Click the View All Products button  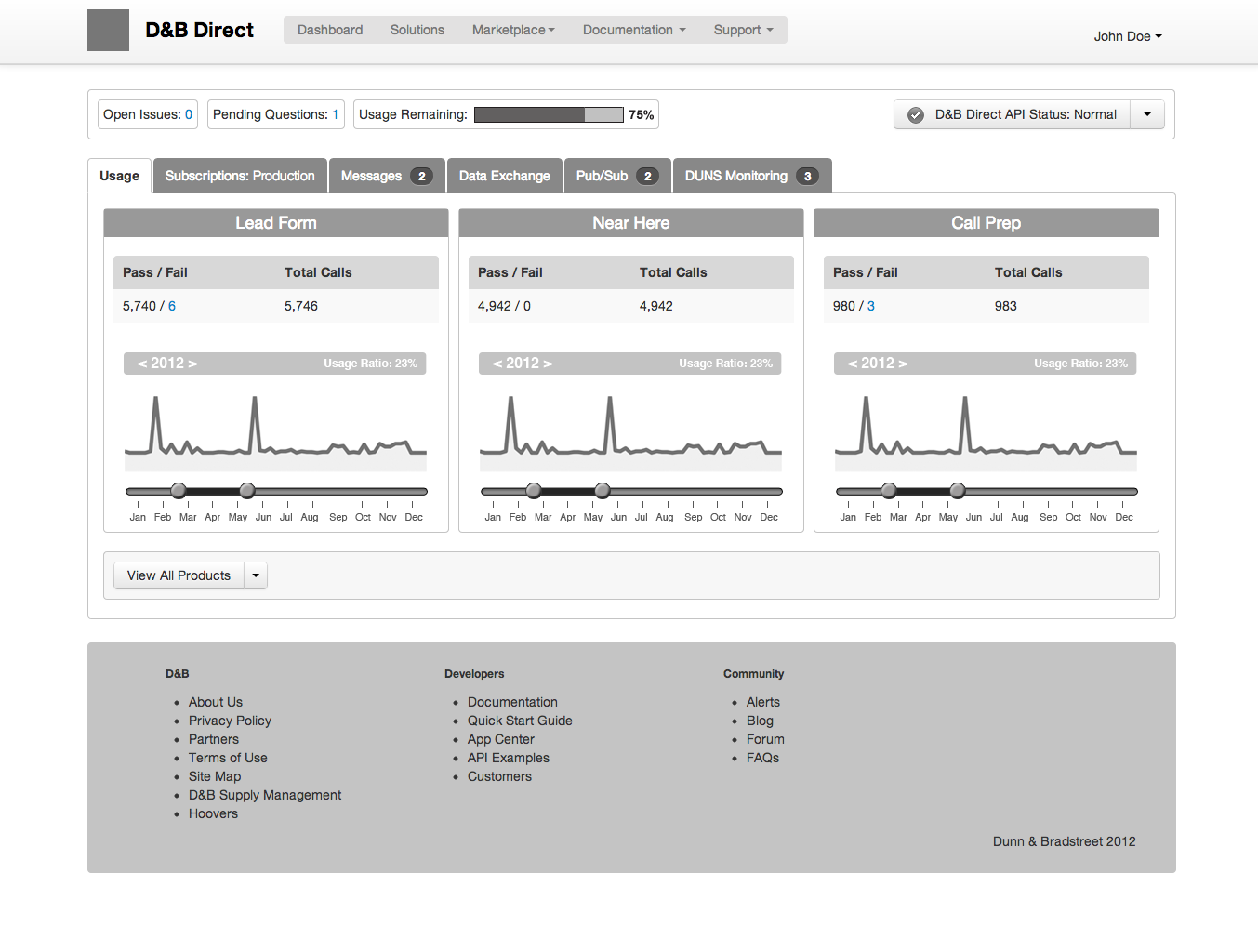pos(179,575)
